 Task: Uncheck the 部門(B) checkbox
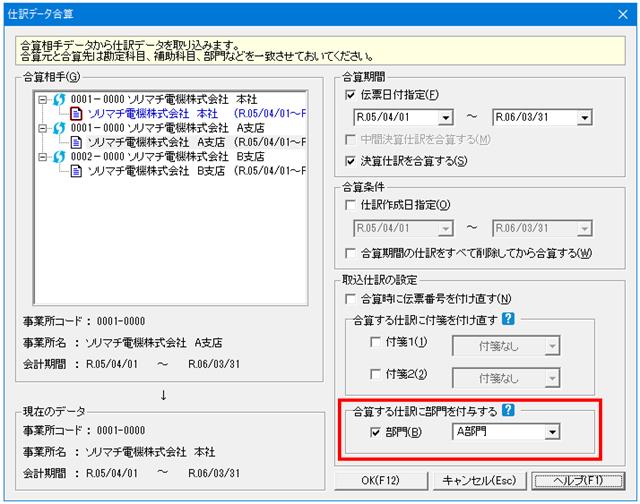(375, 432)
